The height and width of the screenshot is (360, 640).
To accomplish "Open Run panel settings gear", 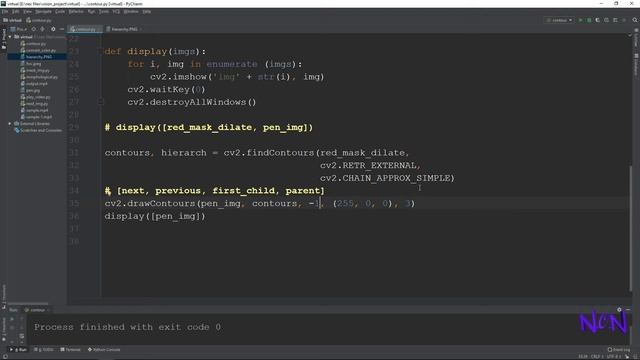I will [x=619, y=310].
